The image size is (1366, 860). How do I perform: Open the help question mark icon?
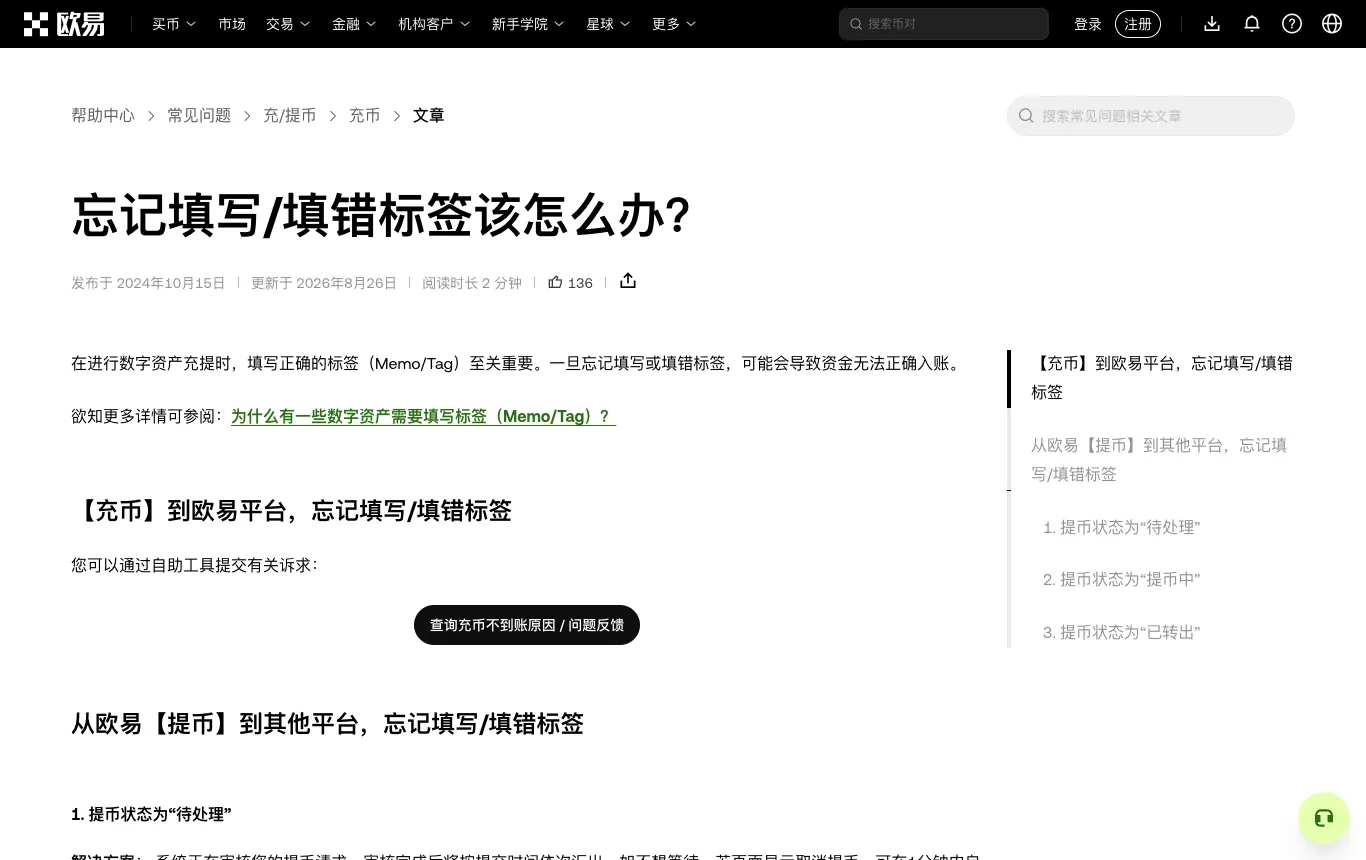click(1292, 24)
